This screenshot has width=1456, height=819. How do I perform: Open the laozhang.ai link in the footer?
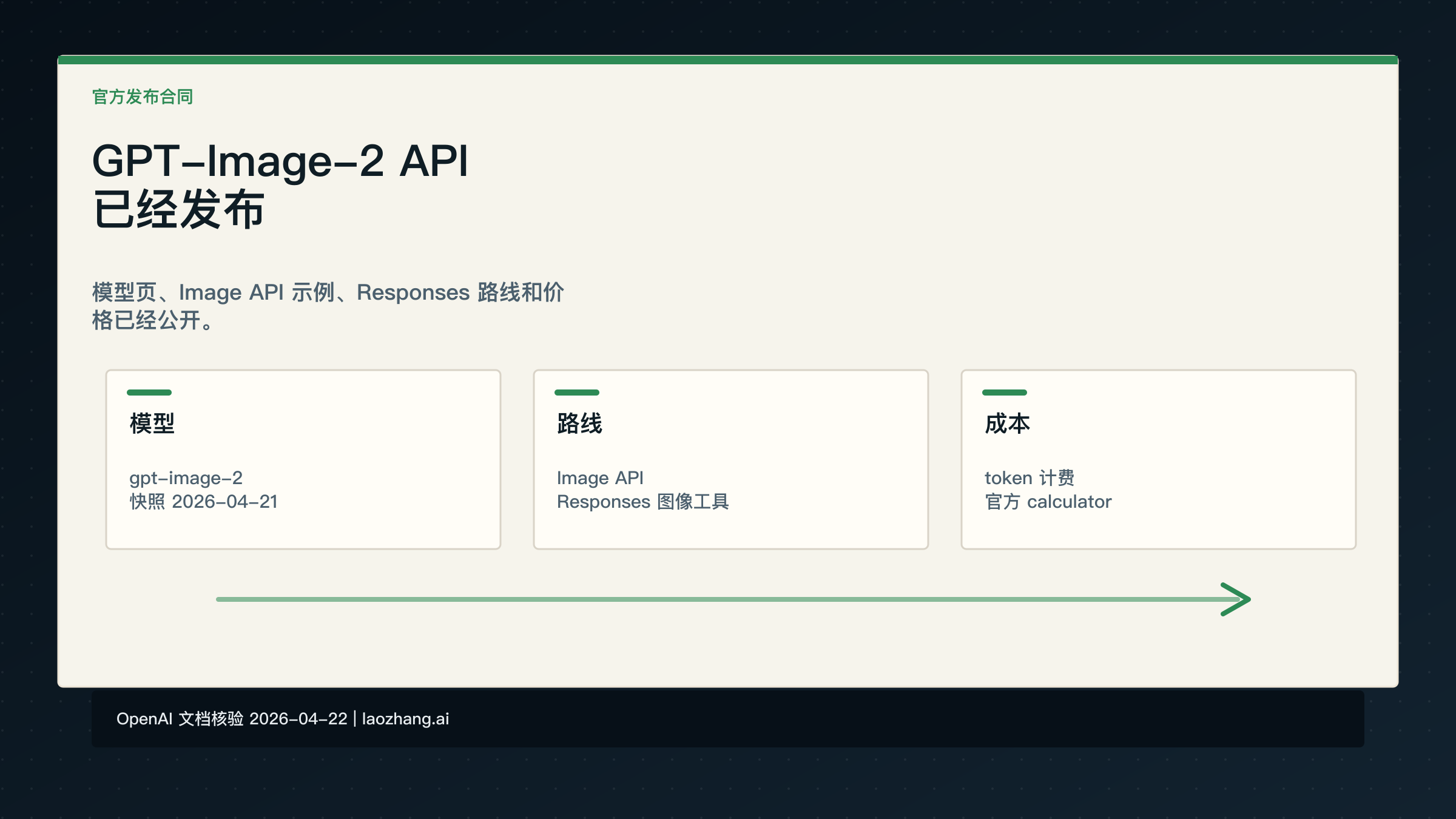pos(405,718)
